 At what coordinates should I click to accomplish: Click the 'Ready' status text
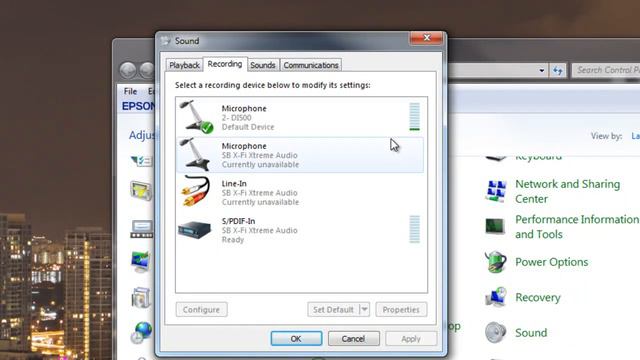click(x=233, y=240)
